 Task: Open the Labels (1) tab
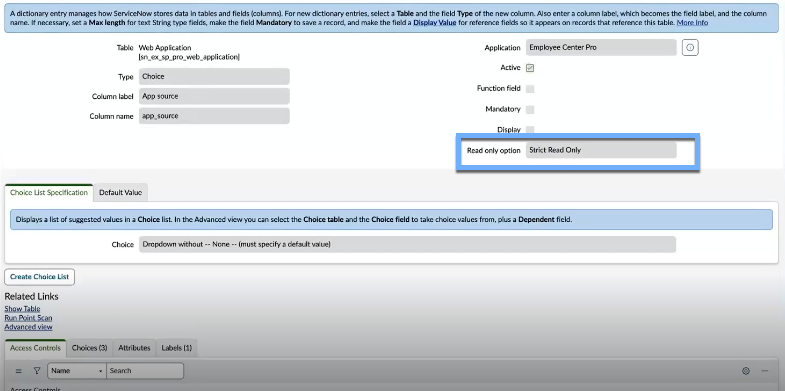coord(177,348)
